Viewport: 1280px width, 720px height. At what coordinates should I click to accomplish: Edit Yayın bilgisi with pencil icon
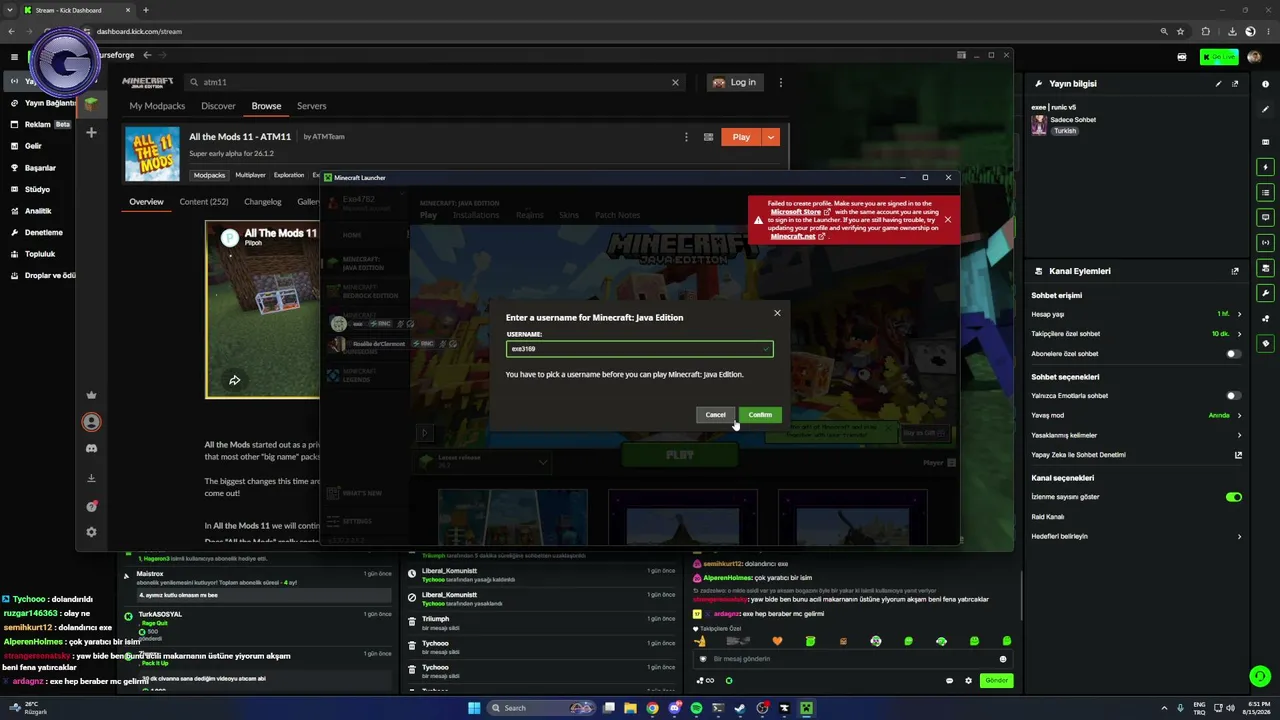[x=1218, y=84]
